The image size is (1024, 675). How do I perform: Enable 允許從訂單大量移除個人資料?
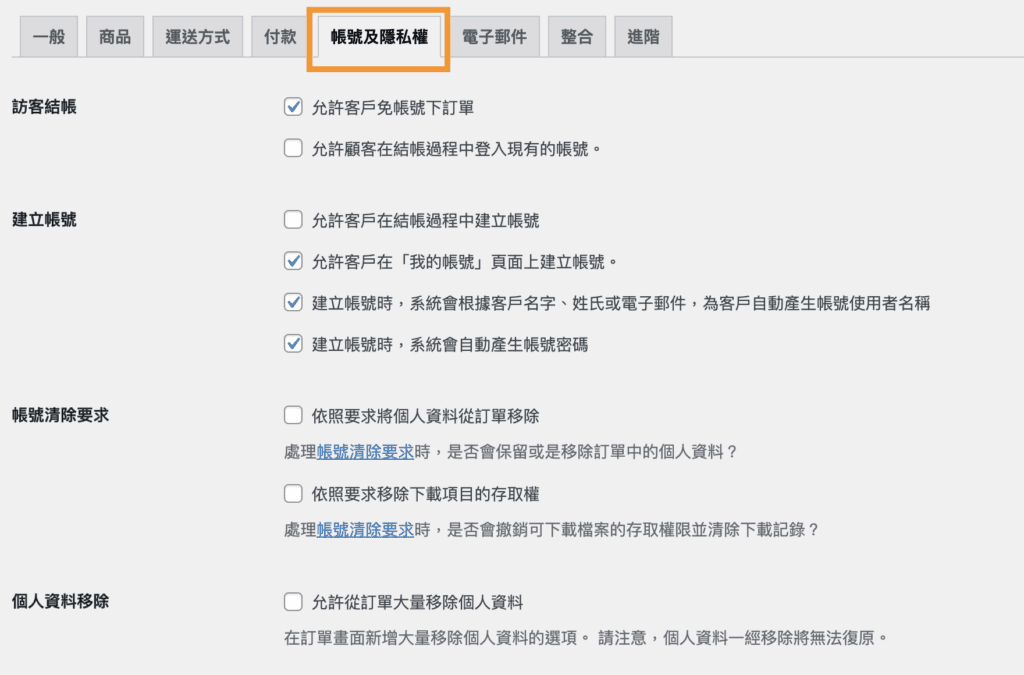click(x=293, y=602)
